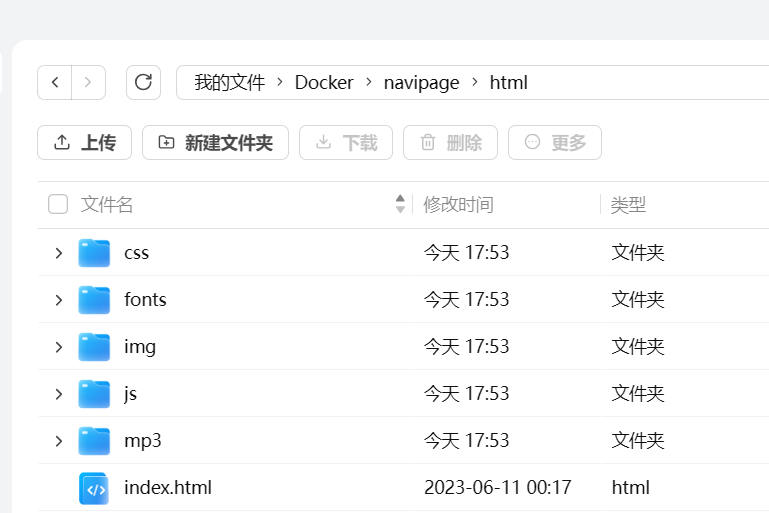Click the 类型 column header
Image resolution: width=769 pixels, height=513 pixels.
coord(628,205)
